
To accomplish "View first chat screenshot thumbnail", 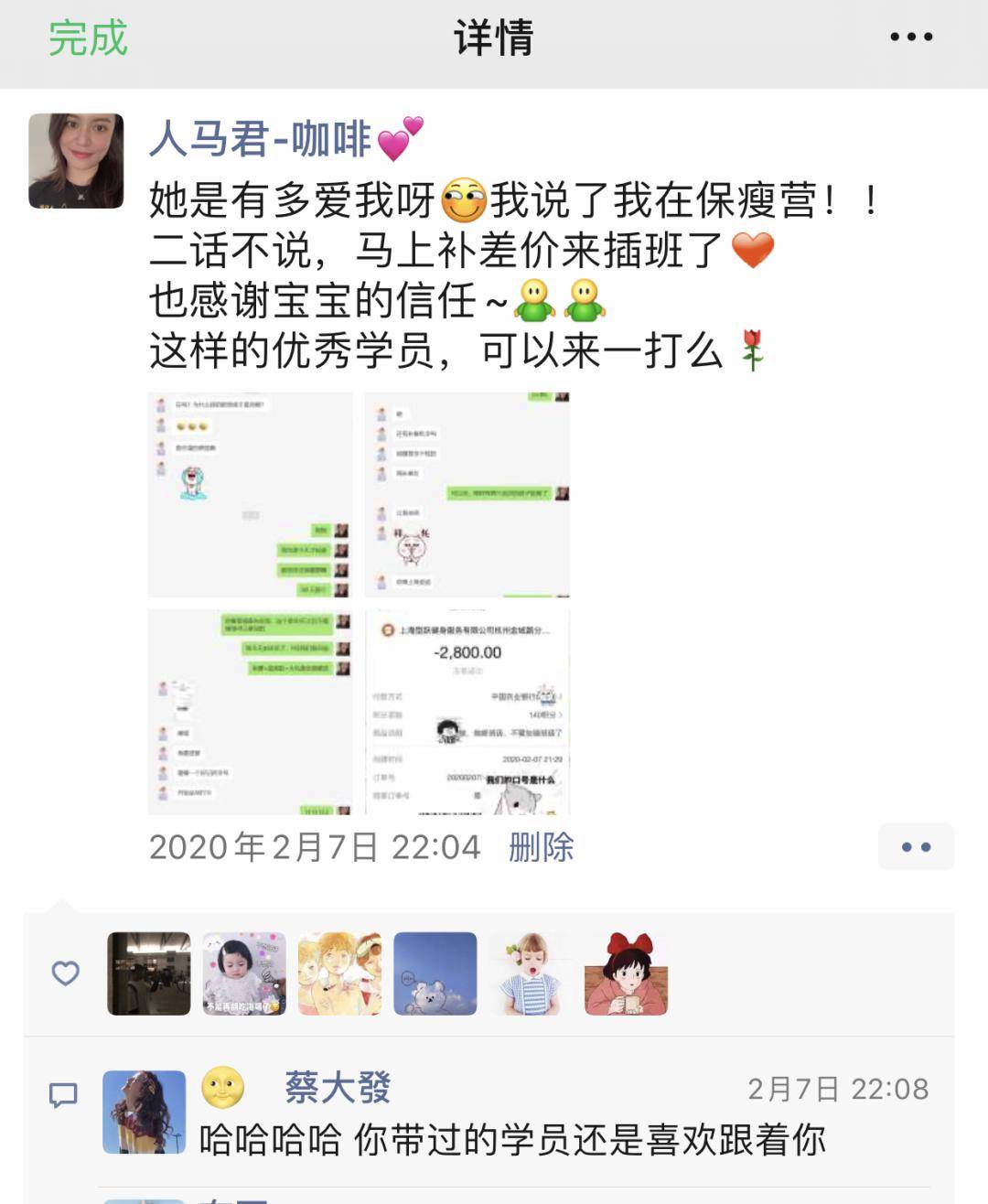I will [x=251, y=495].
